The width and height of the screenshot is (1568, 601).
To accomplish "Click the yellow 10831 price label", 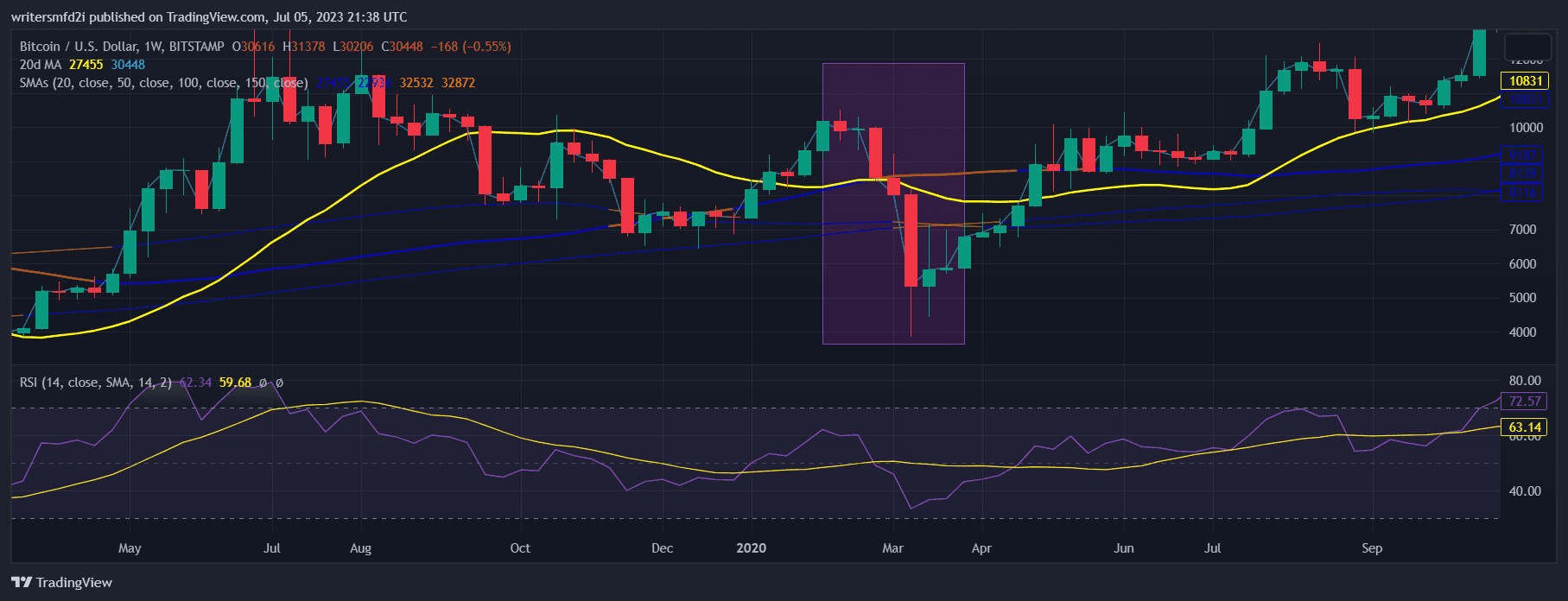I will point(1526,81).
